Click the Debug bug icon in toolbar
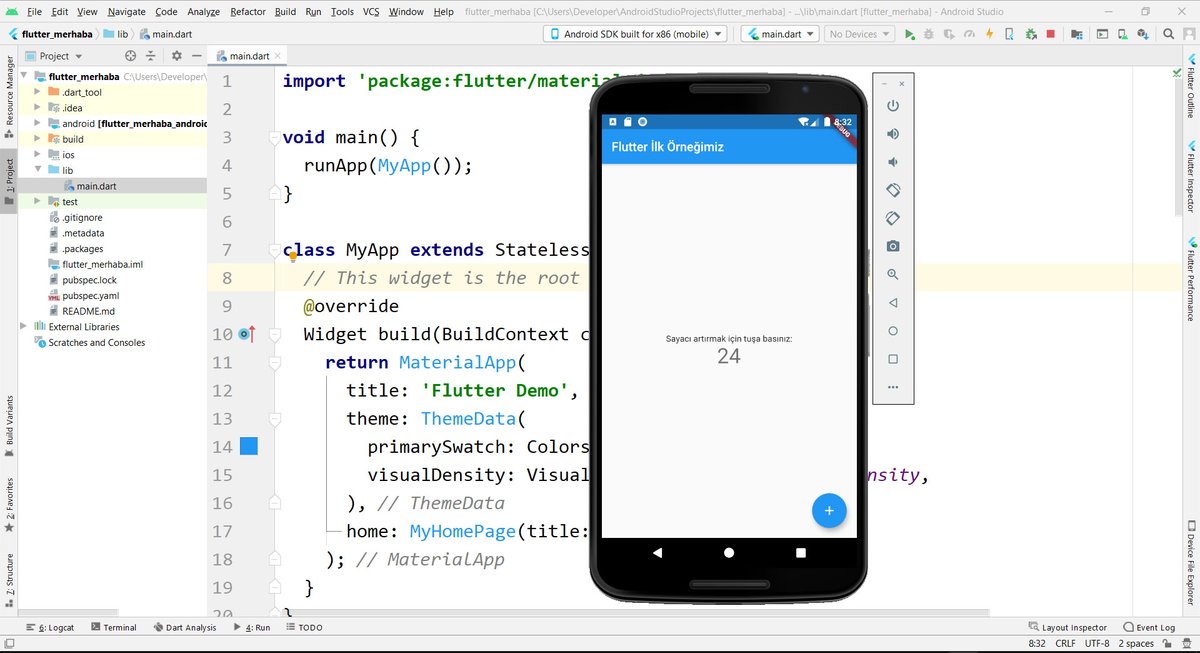 click(x=929, y=34)
